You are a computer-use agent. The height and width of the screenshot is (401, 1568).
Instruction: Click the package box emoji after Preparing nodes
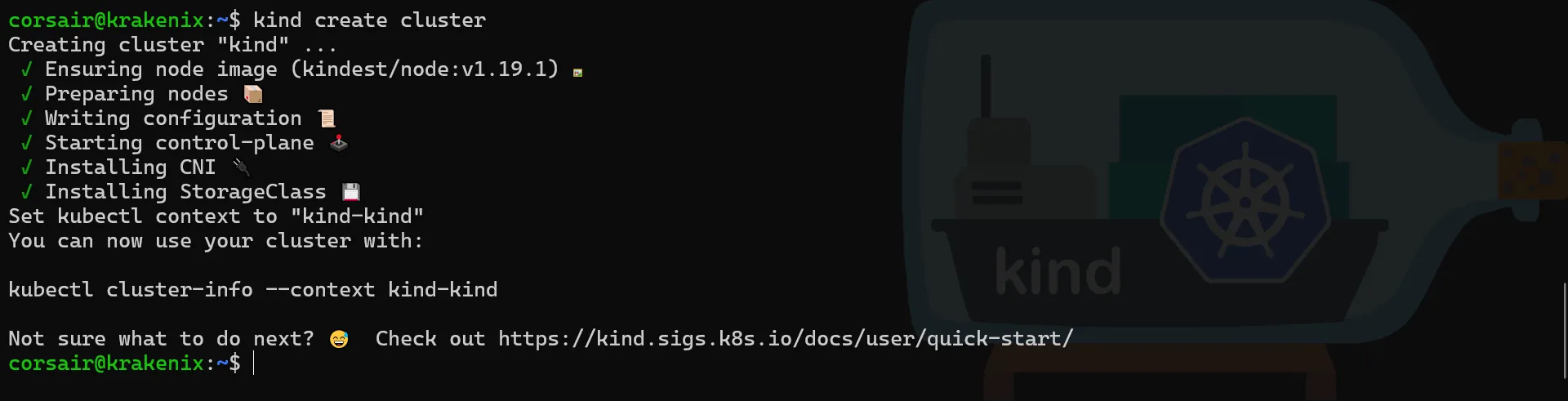pos(253,94)
